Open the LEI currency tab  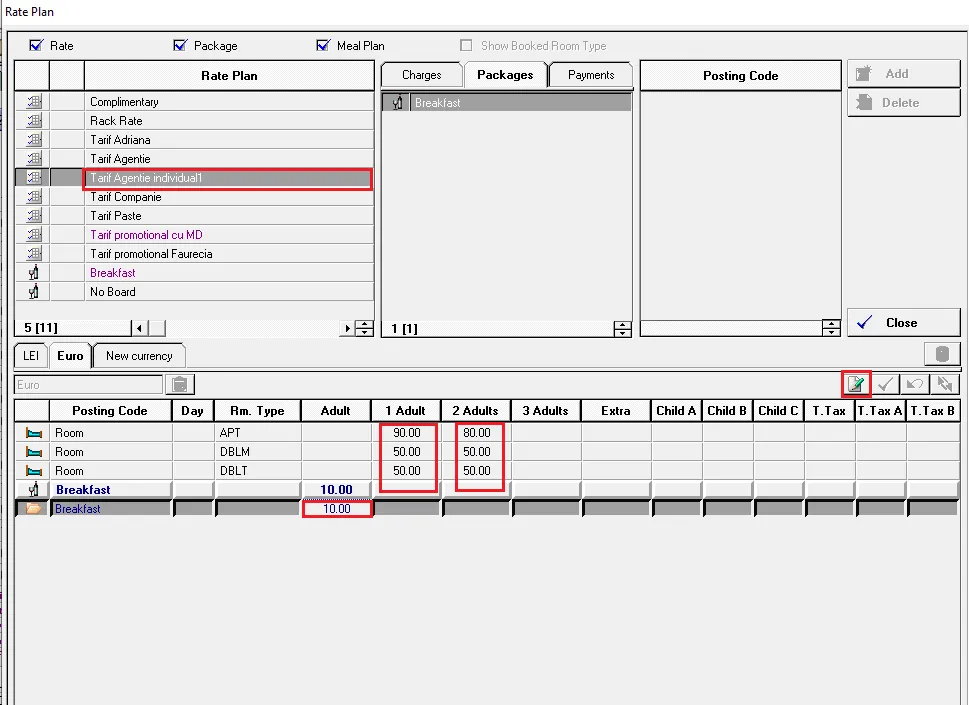[31, 356]
